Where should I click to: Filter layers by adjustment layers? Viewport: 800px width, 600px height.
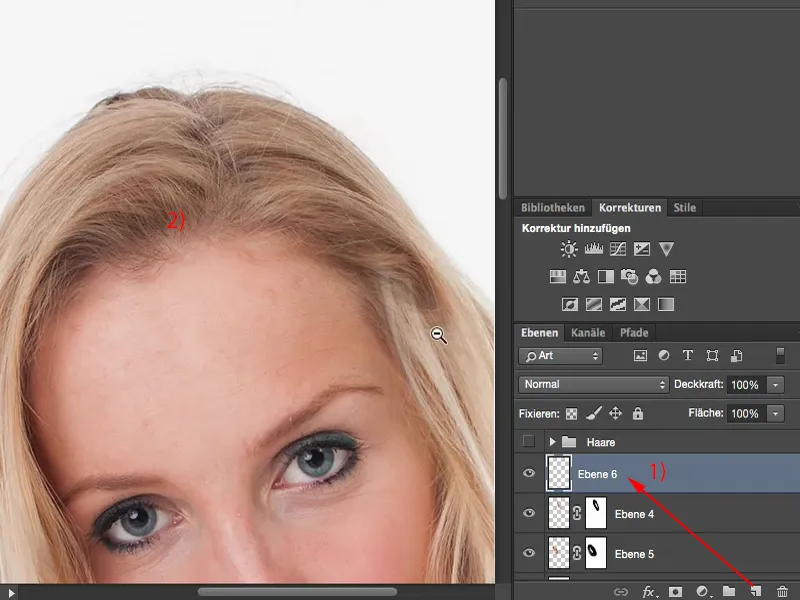(x=664, y=356)
